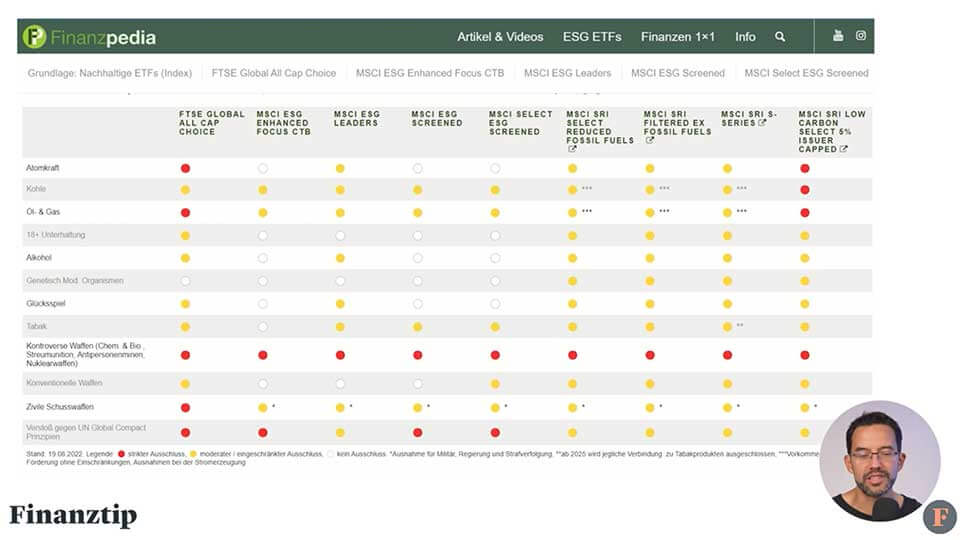Image resolution: width=960 pixels, height=540 pixels.
Task: Jump to MSCI ESG Screened section
Action: coord(678,73)
